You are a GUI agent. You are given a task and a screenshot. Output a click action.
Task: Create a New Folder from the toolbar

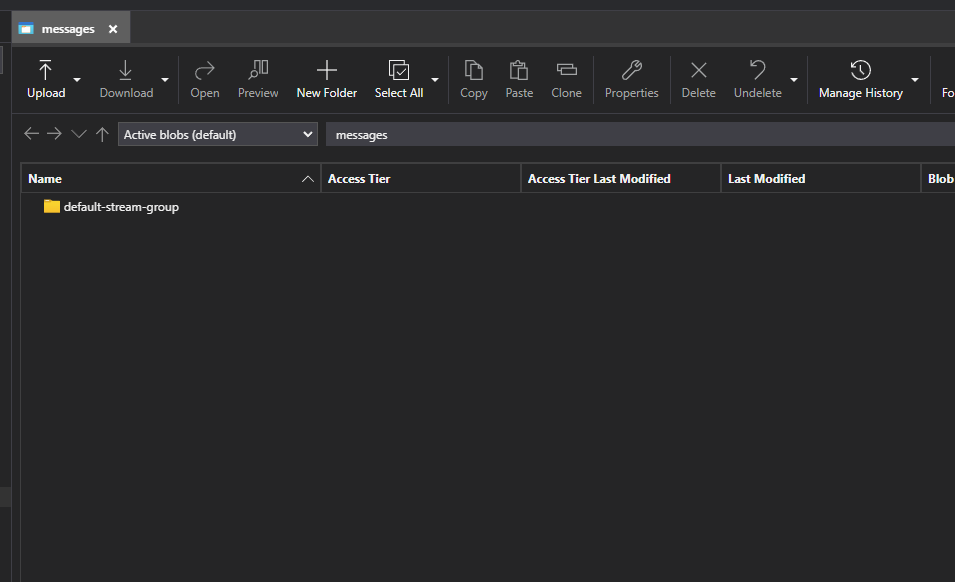point(326,79)
